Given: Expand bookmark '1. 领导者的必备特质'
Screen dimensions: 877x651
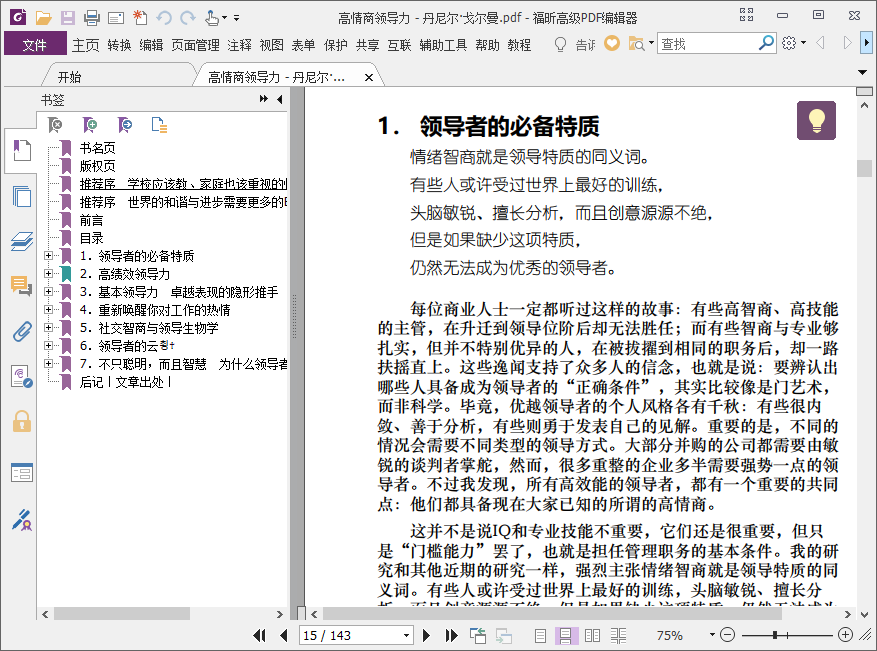Looking at the screenshot, I should pos(49,256).
